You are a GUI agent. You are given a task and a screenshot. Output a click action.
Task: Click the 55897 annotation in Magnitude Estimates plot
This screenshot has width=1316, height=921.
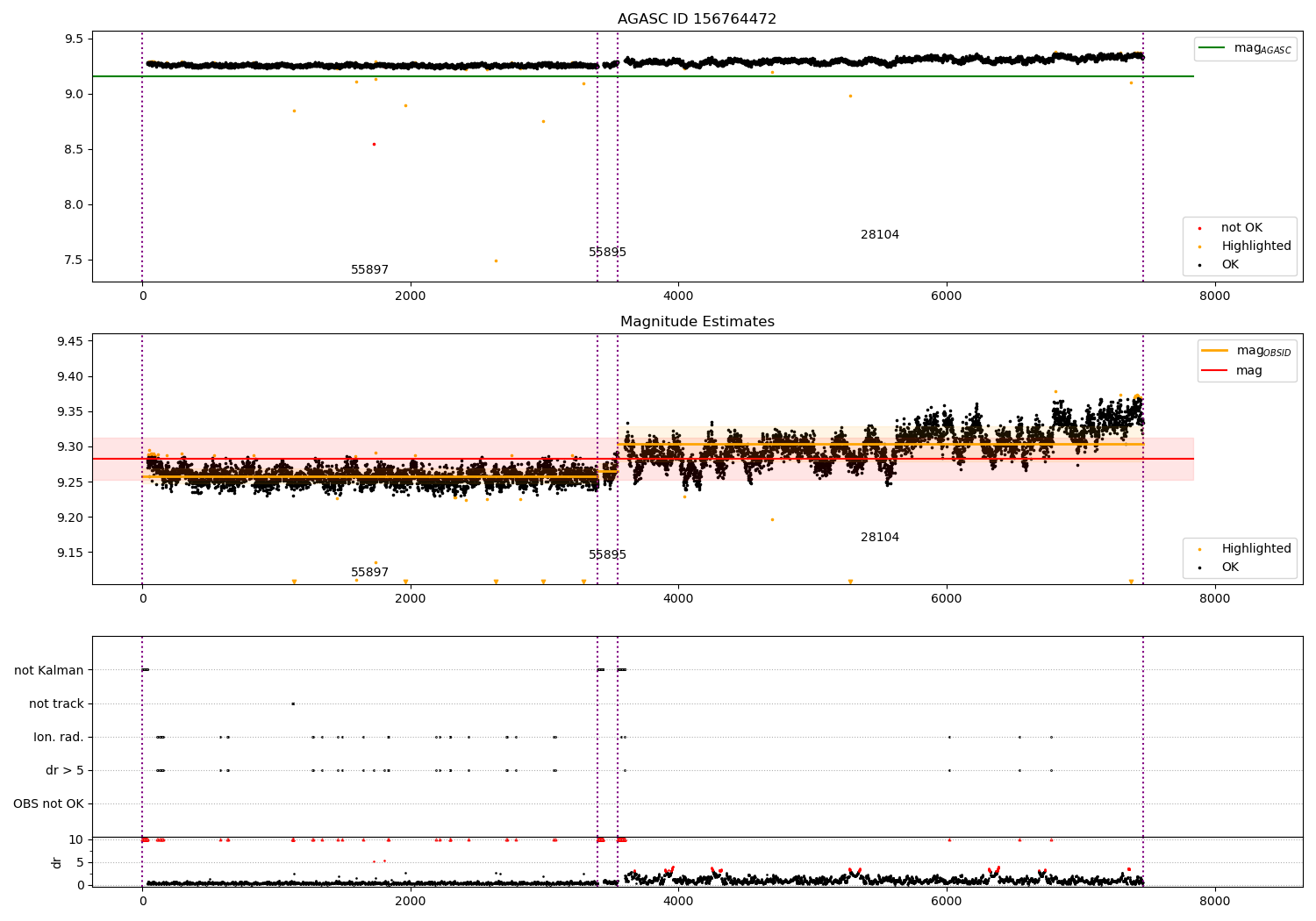point(369,573)
